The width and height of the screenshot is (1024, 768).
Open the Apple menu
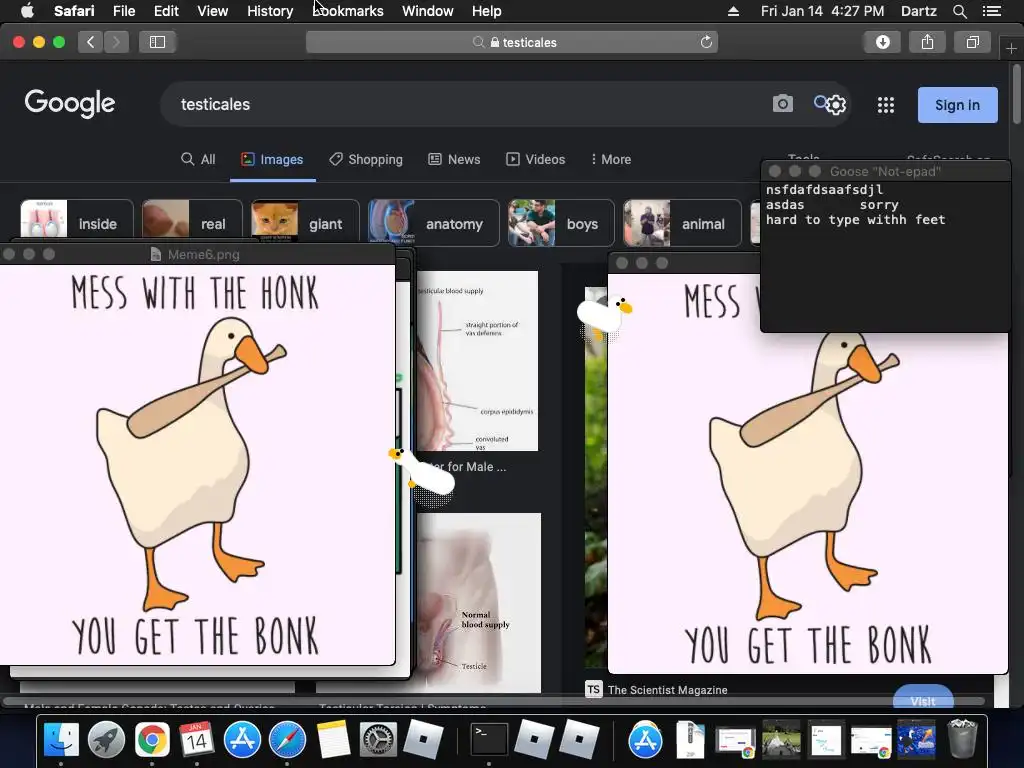[x=27, y=11]
